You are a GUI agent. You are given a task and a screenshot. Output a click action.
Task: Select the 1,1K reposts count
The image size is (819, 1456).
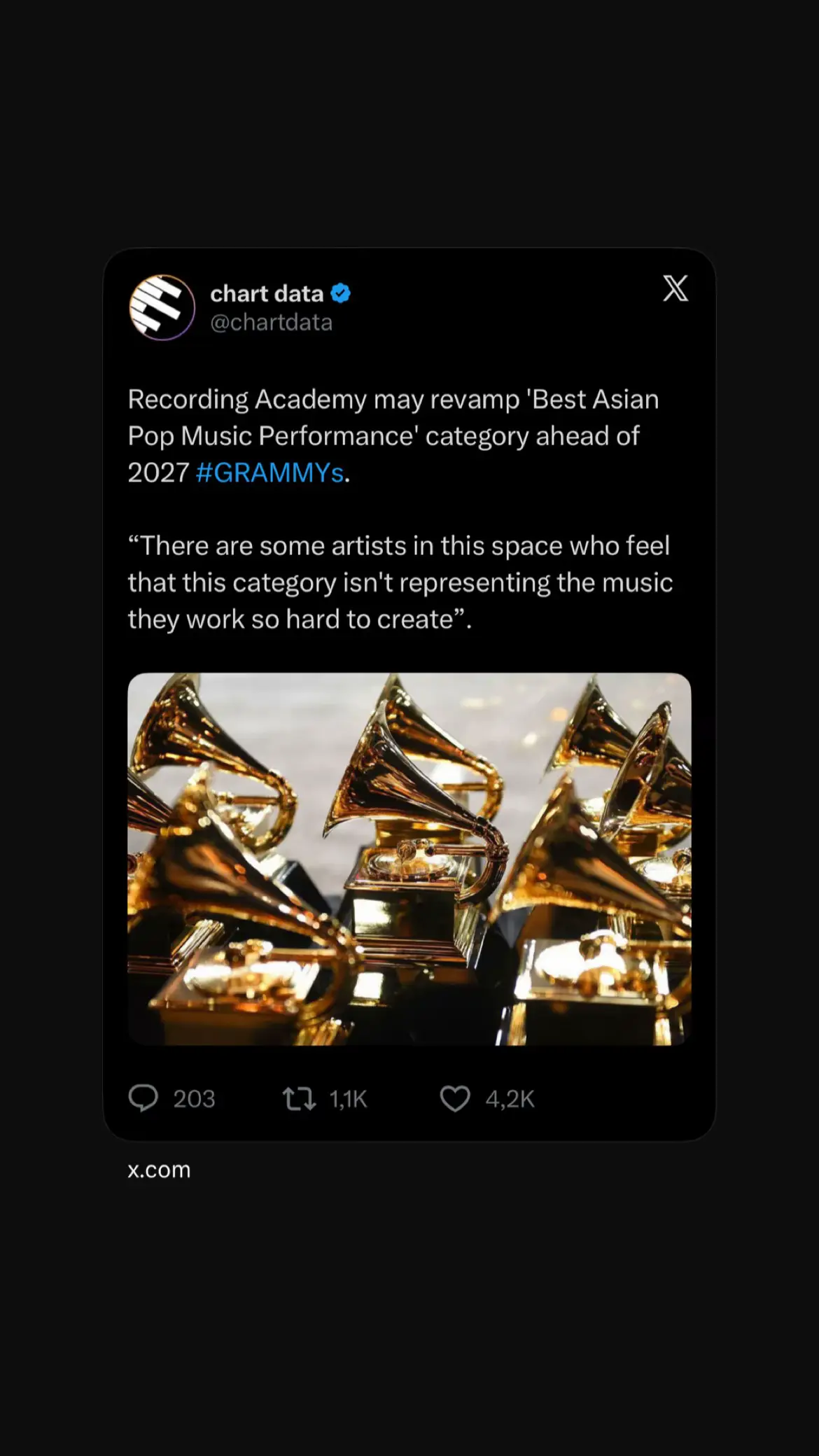(348, 1099)
